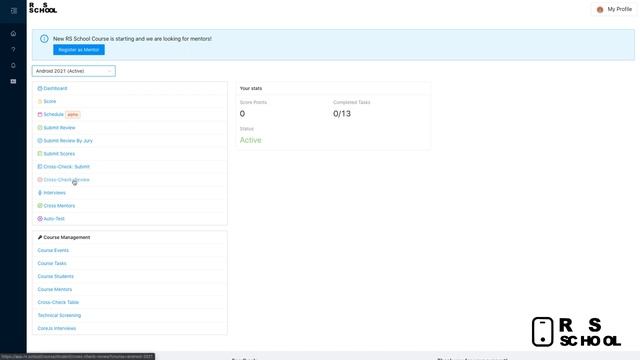The width and height of the screenshot is (640, 360).
Task: Click the Submit Review By Jury icon
Action: click(40, 140)
